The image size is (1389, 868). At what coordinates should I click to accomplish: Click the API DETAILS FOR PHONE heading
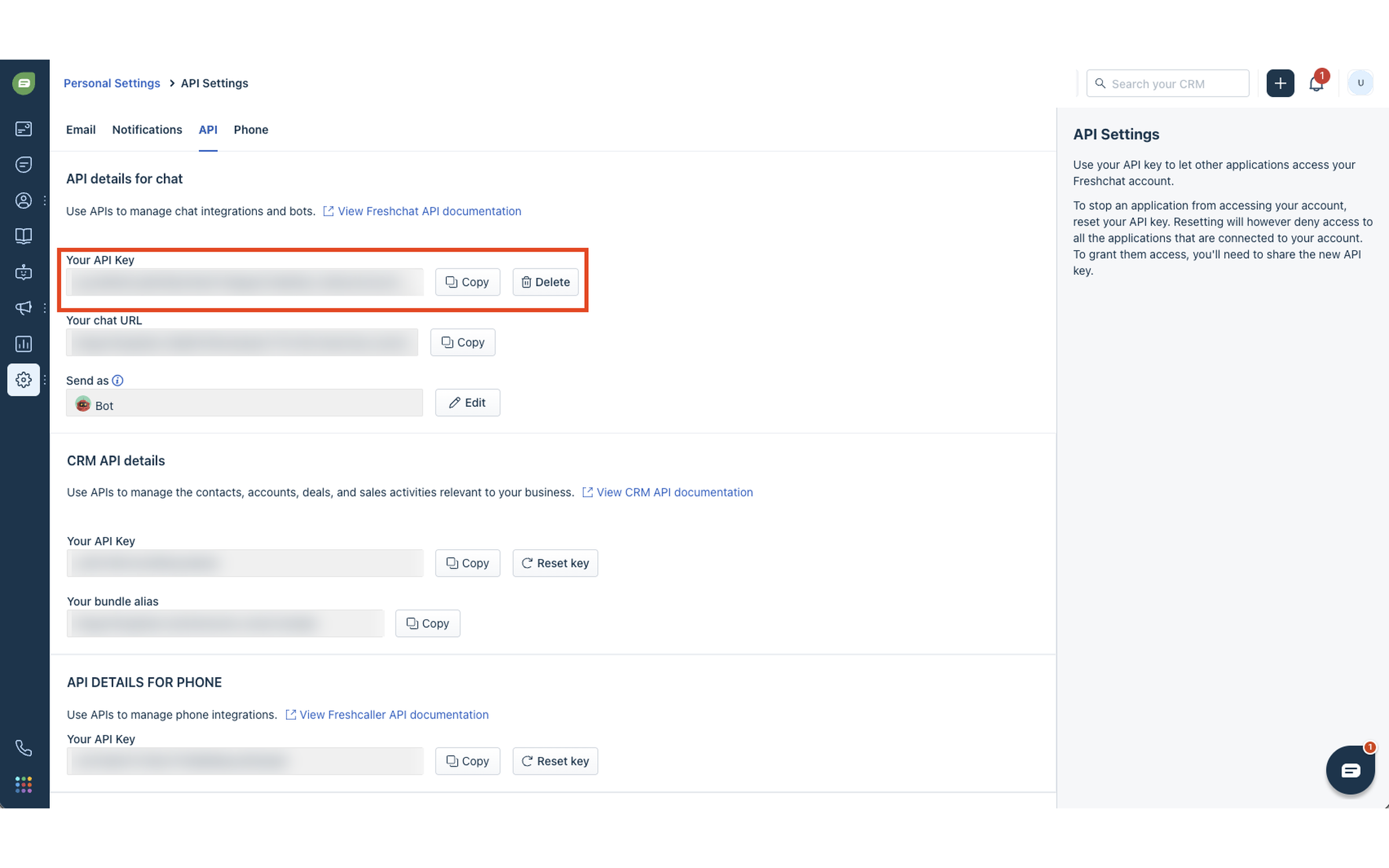(144, 682)
